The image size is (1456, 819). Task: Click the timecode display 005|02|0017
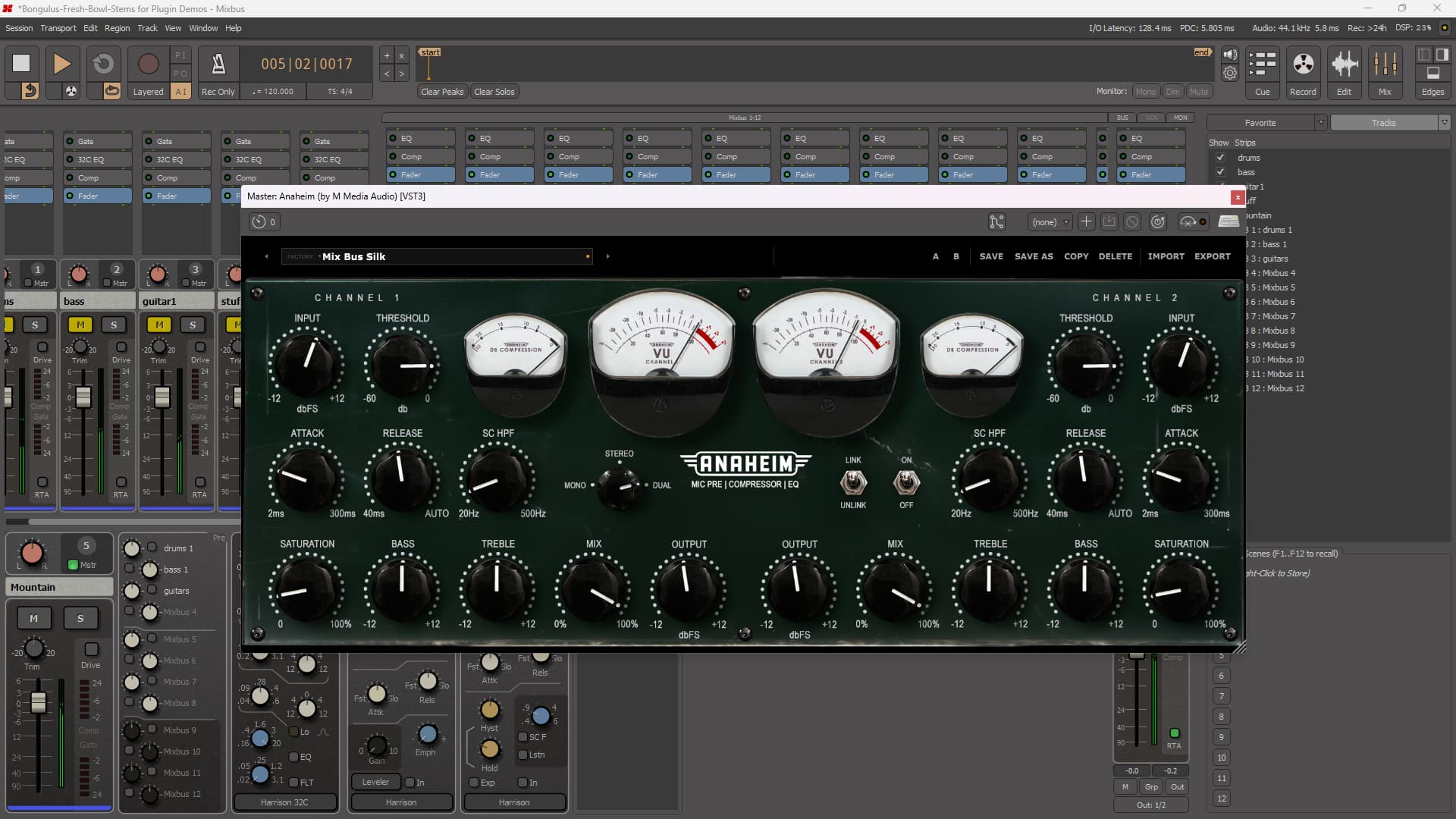[306, 64]
